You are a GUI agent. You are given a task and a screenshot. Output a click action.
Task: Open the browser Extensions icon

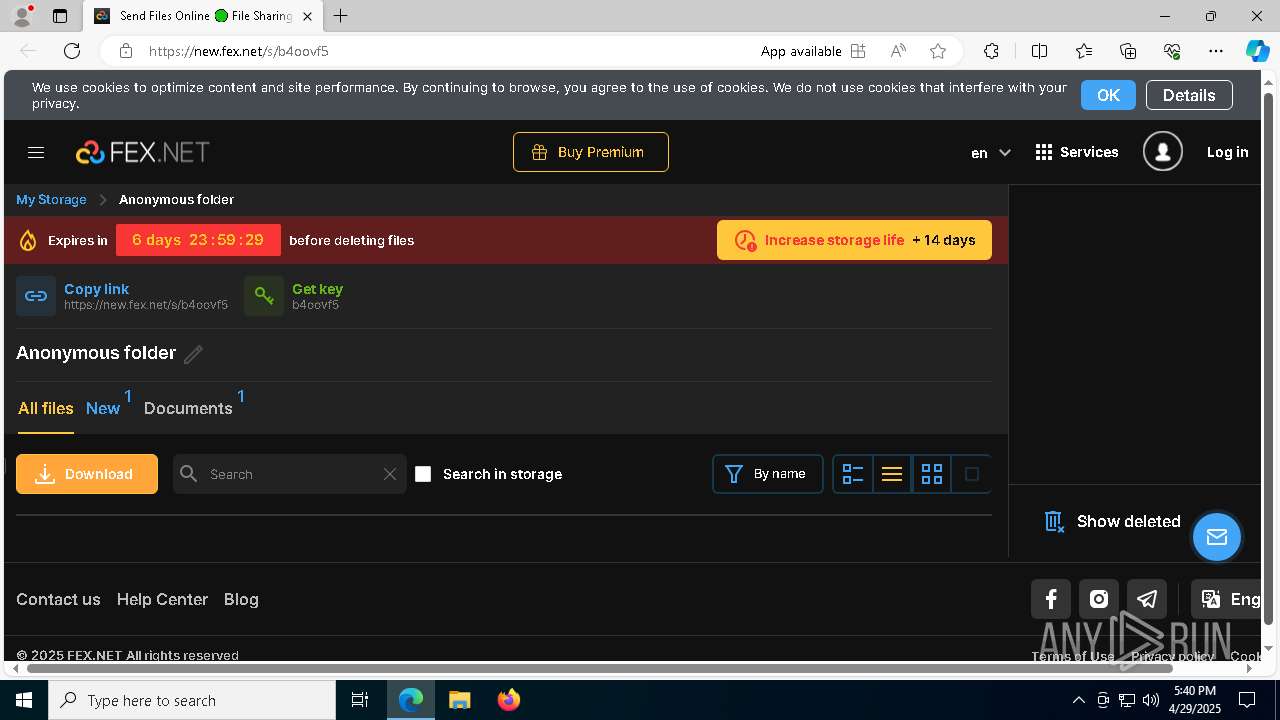point(991,51)
